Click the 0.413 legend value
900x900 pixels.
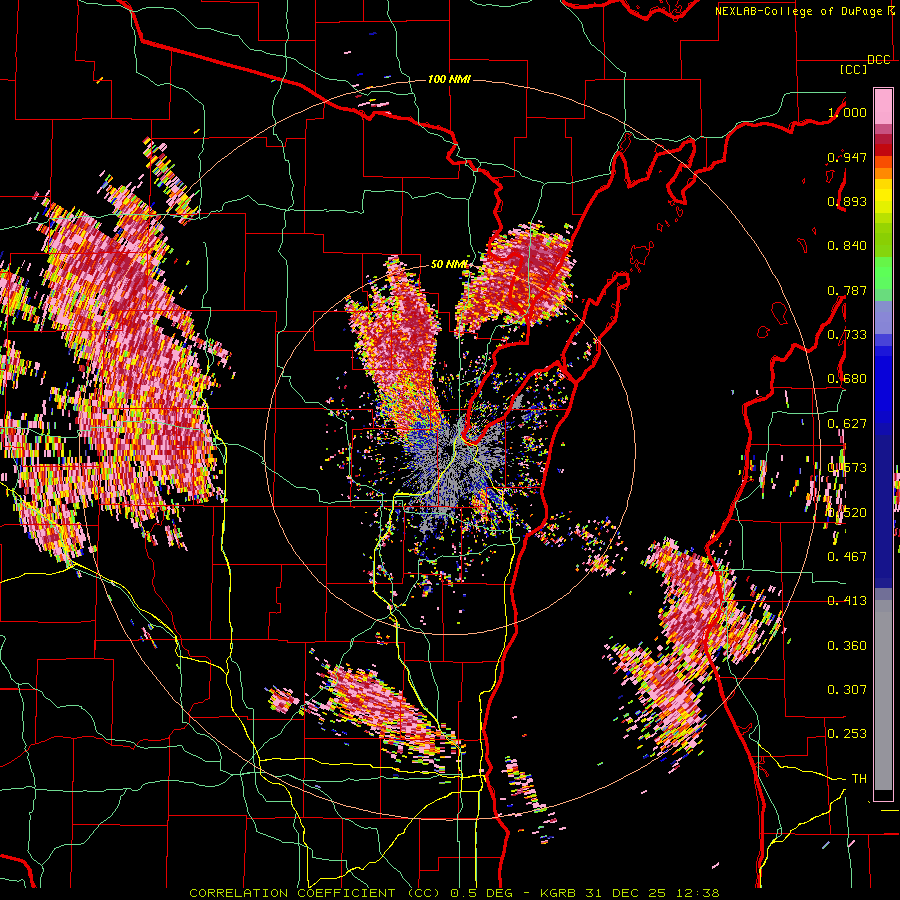click(847, 601)
